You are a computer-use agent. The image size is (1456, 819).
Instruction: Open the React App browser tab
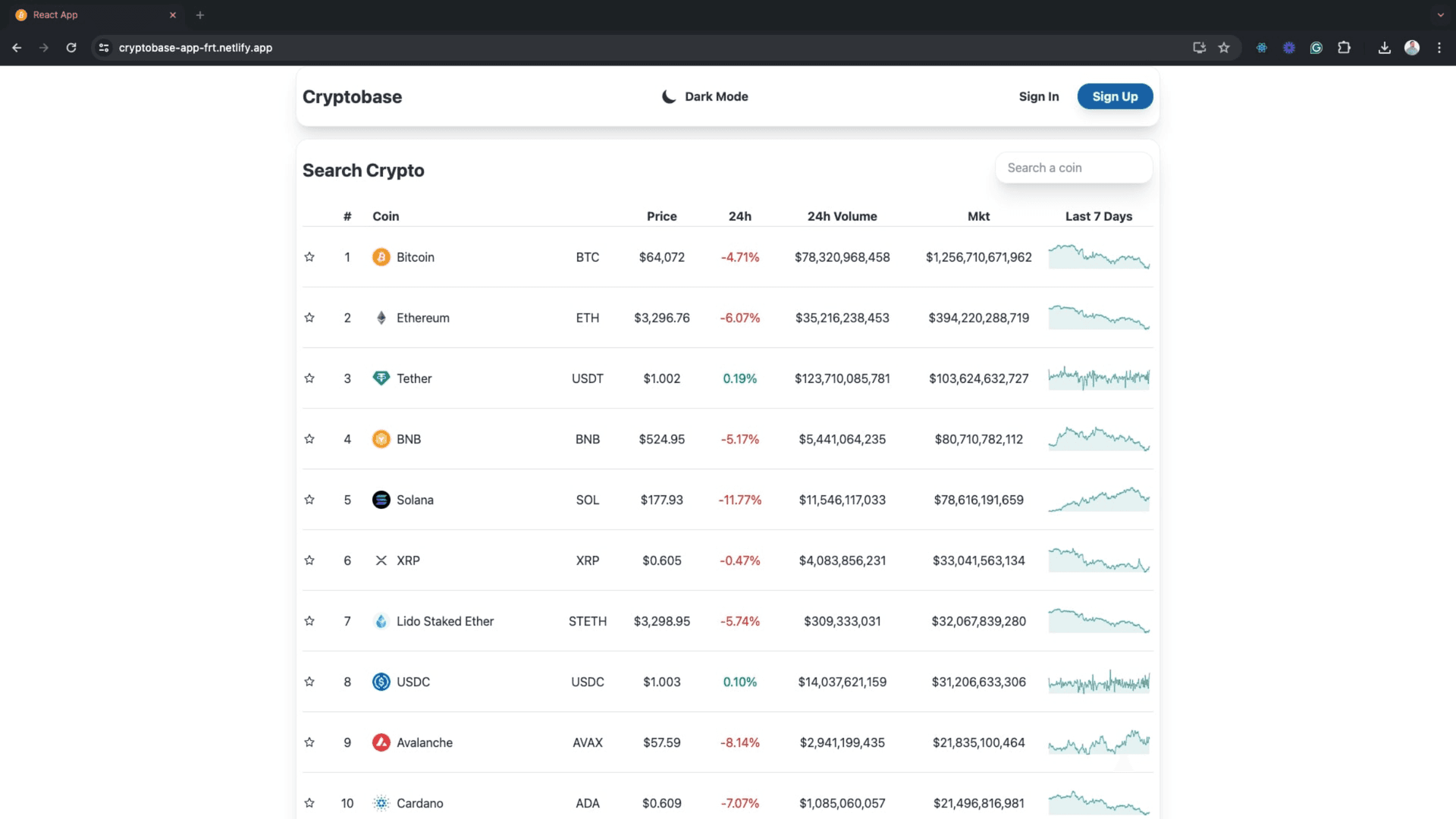coord(91,15)
